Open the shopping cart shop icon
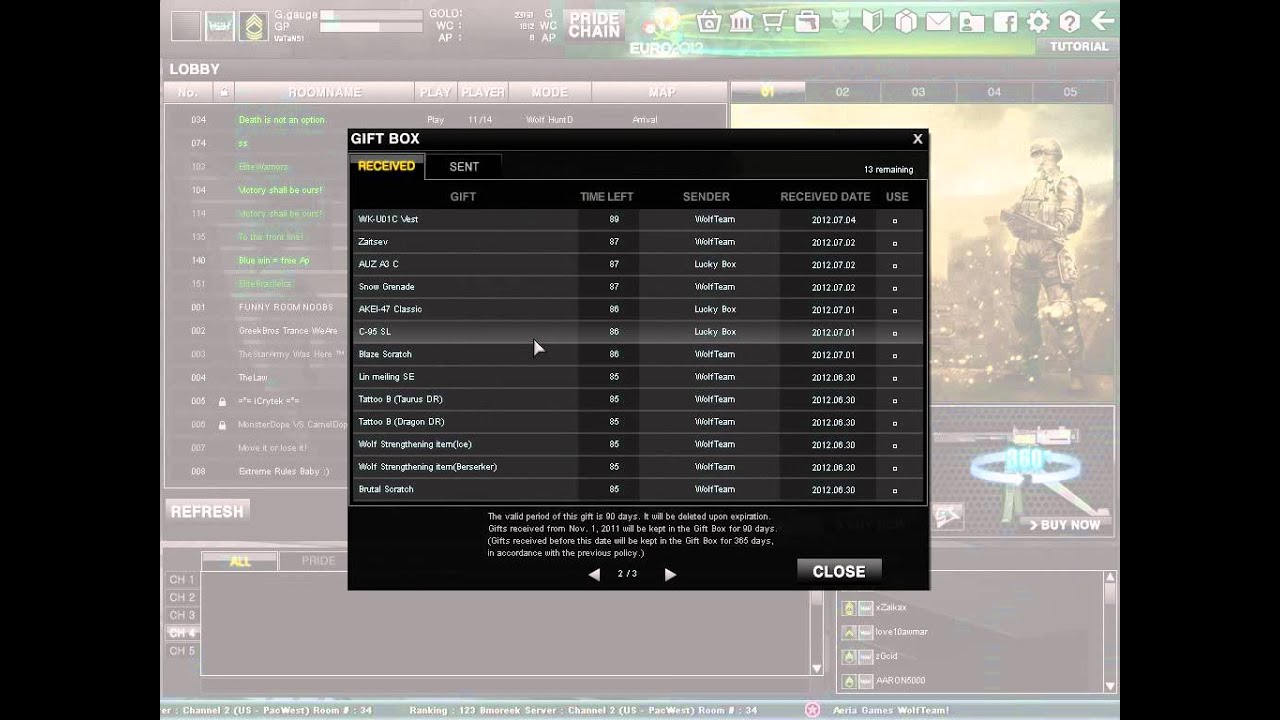 774,21
